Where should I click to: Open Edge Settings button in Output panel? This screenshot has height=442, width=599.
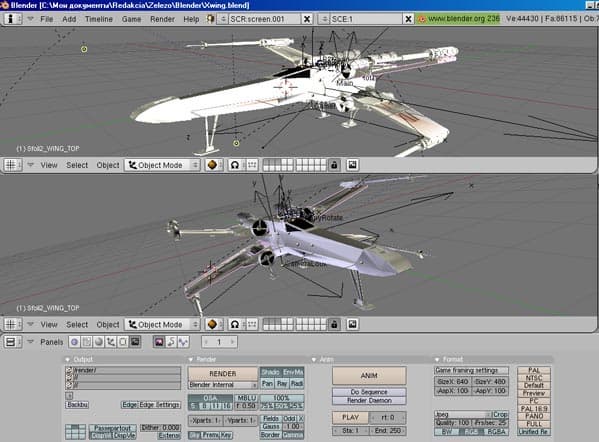[159, 405]
